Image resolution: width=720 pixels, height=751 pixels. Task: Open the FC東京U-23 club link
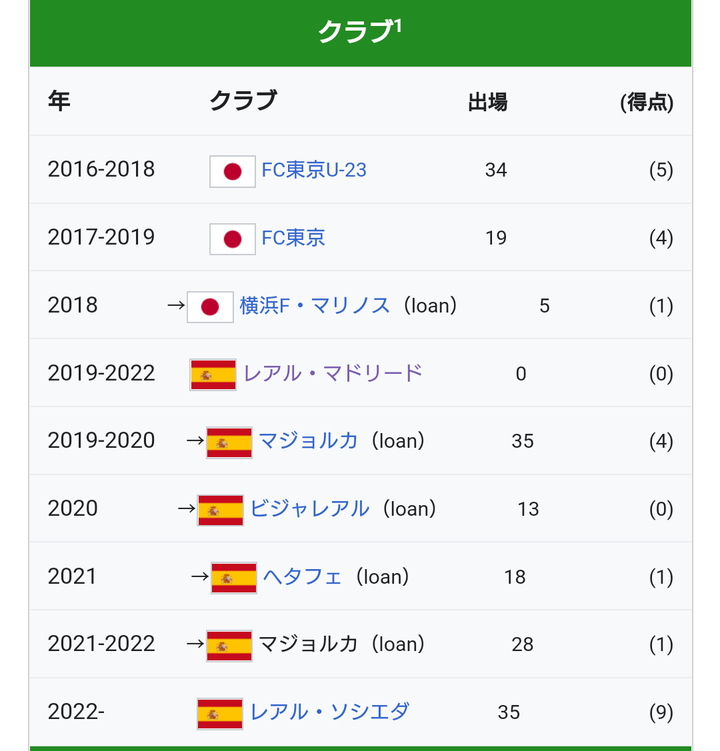314,170
